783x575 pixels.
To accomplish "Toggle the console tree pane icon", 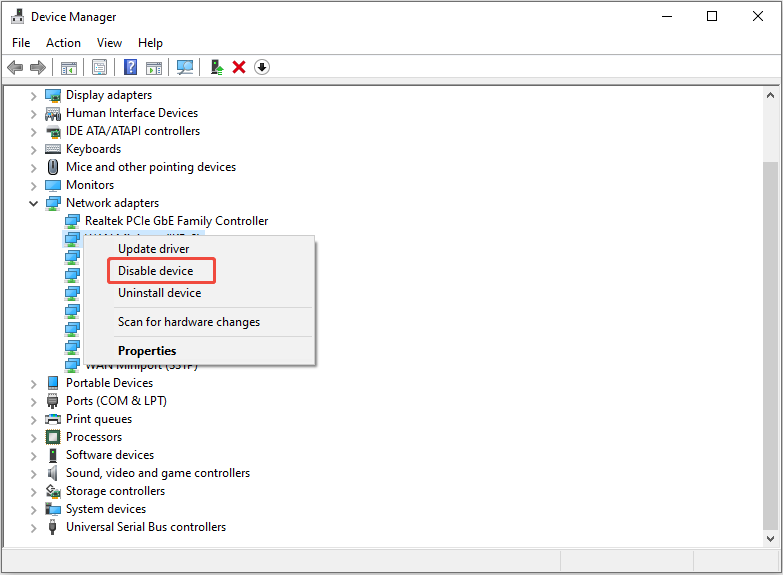I will point(69,67).
